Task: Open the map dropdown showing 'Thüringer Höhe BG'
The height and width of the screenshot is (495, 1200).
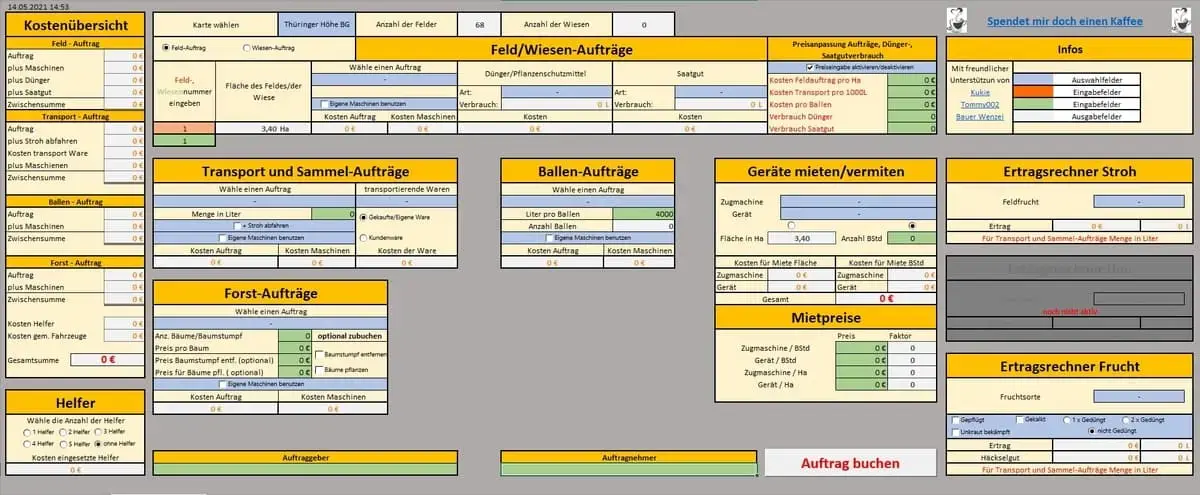Action: coord(315,23)
